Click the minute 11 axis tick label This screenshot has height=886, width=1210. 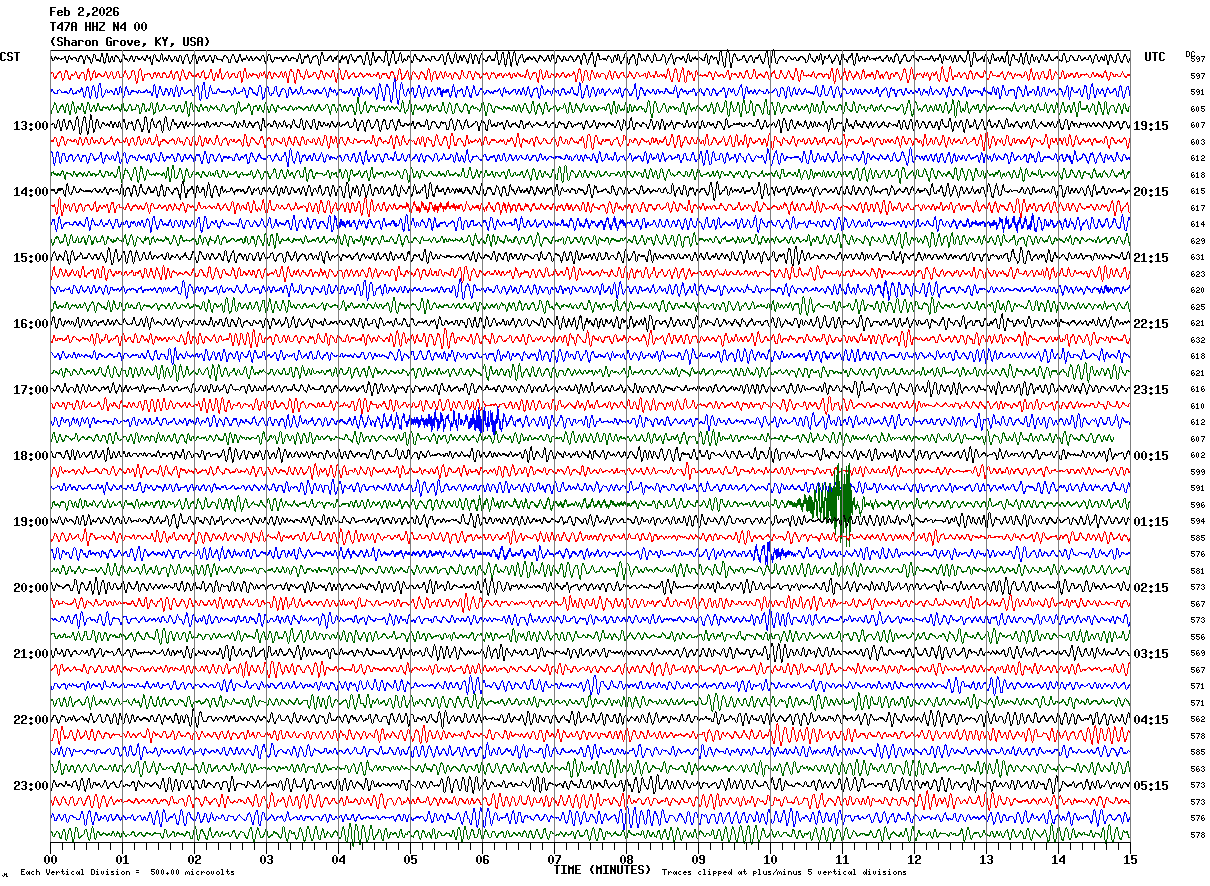[x=842, y=860]
